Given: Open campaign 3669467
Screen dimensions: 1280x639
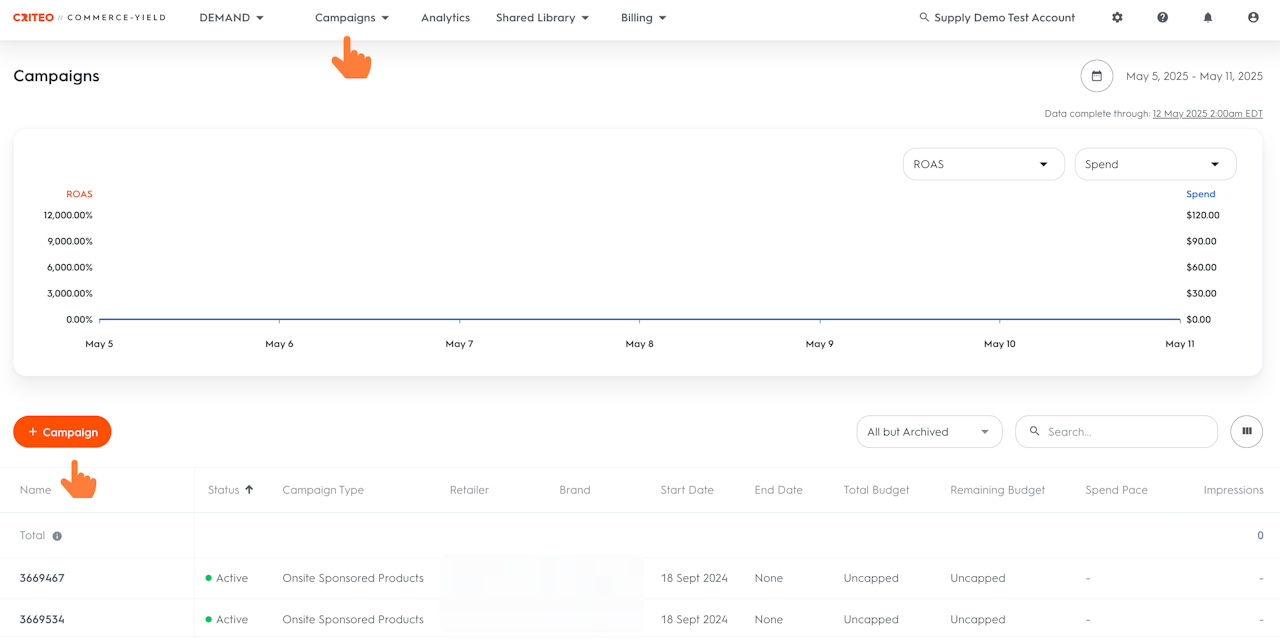Looking at the screenshot, I should pyautogui.click(x=42, y=578).
